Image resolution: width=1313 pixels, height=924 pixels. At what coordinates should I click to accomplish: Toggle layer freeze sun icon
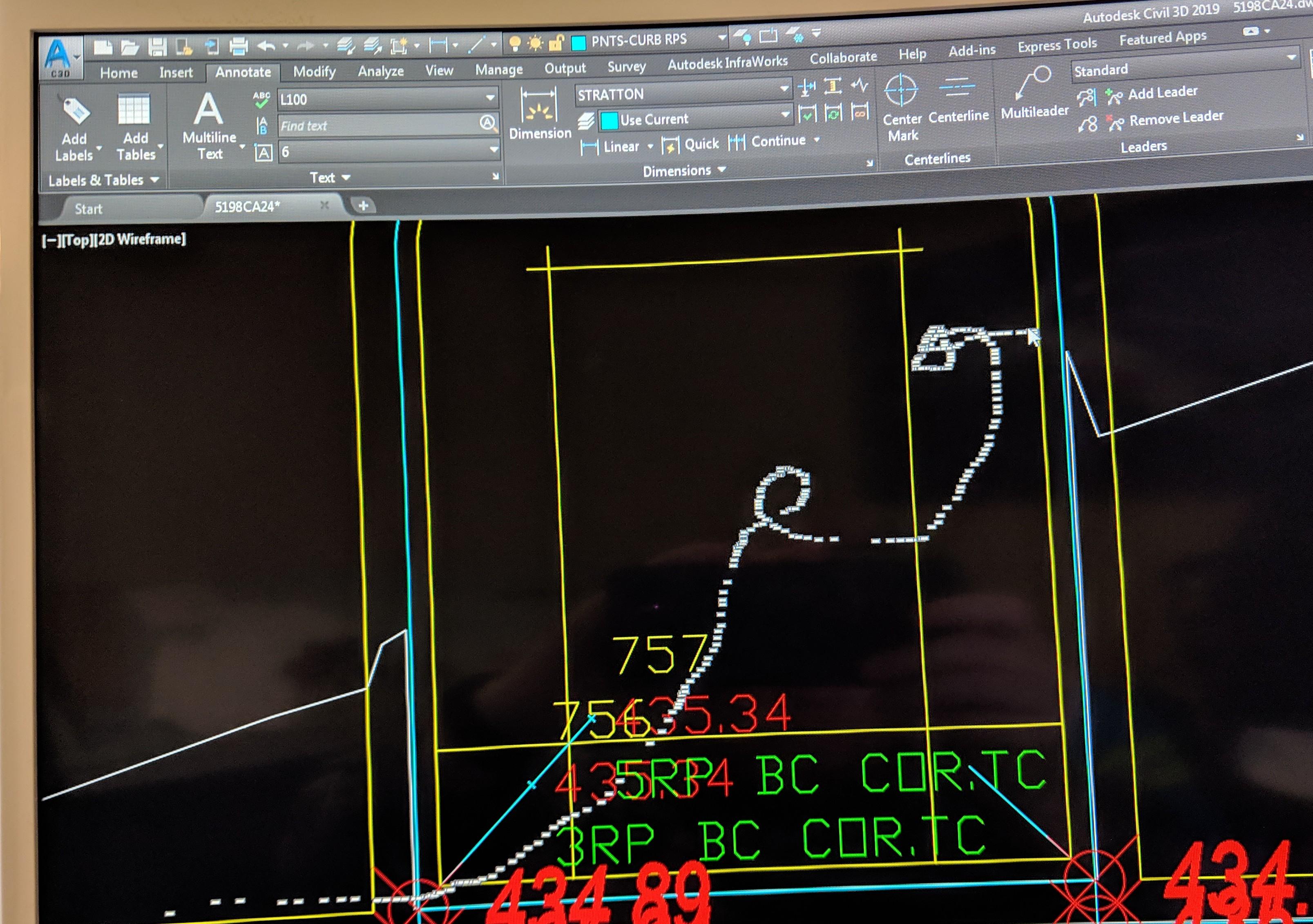point(535,43)
